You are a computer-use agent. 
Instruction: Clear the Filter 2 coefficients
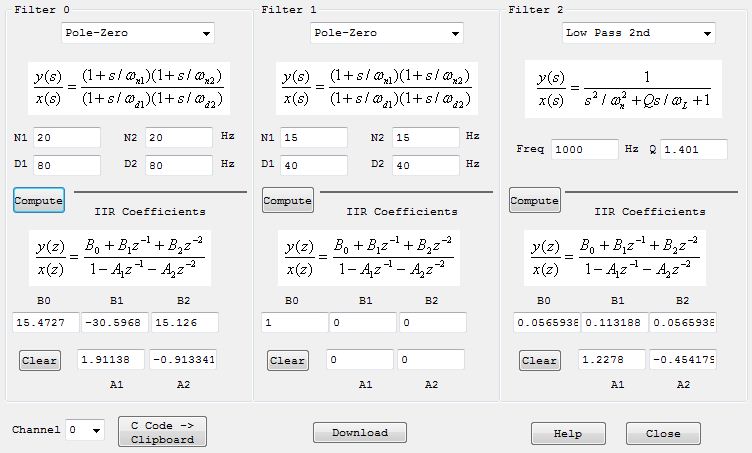539,360
